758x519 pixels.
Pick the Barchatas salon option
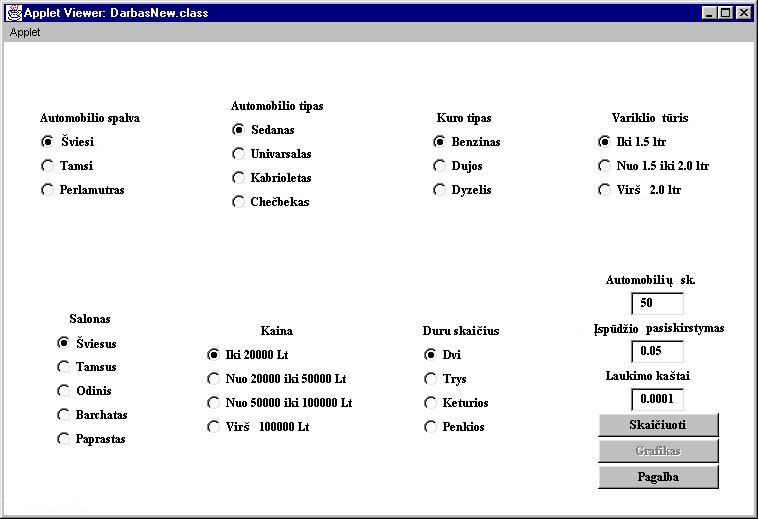point(64,415)
